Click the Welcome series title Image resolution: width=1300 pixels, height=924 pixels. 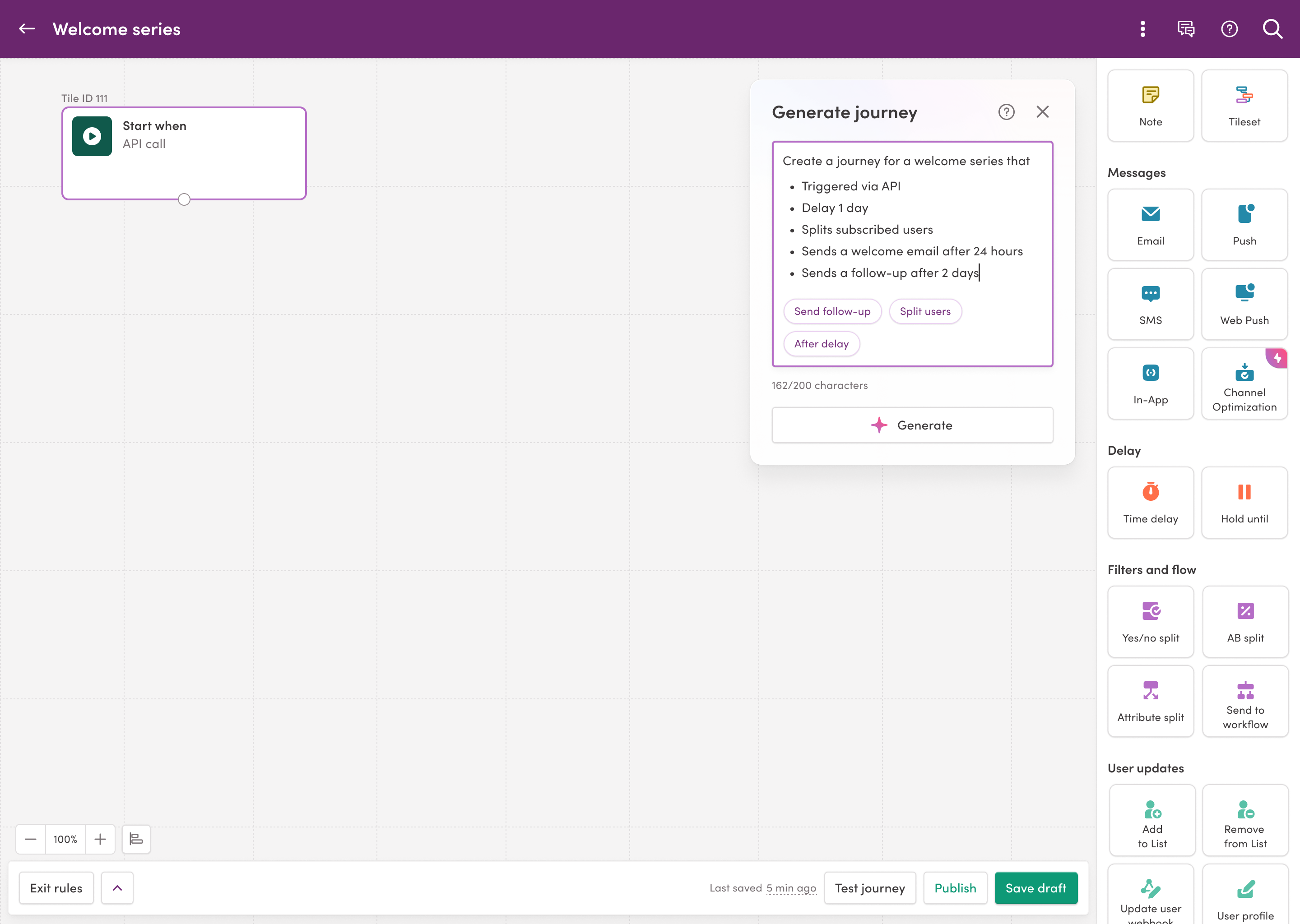coord(116,29)
